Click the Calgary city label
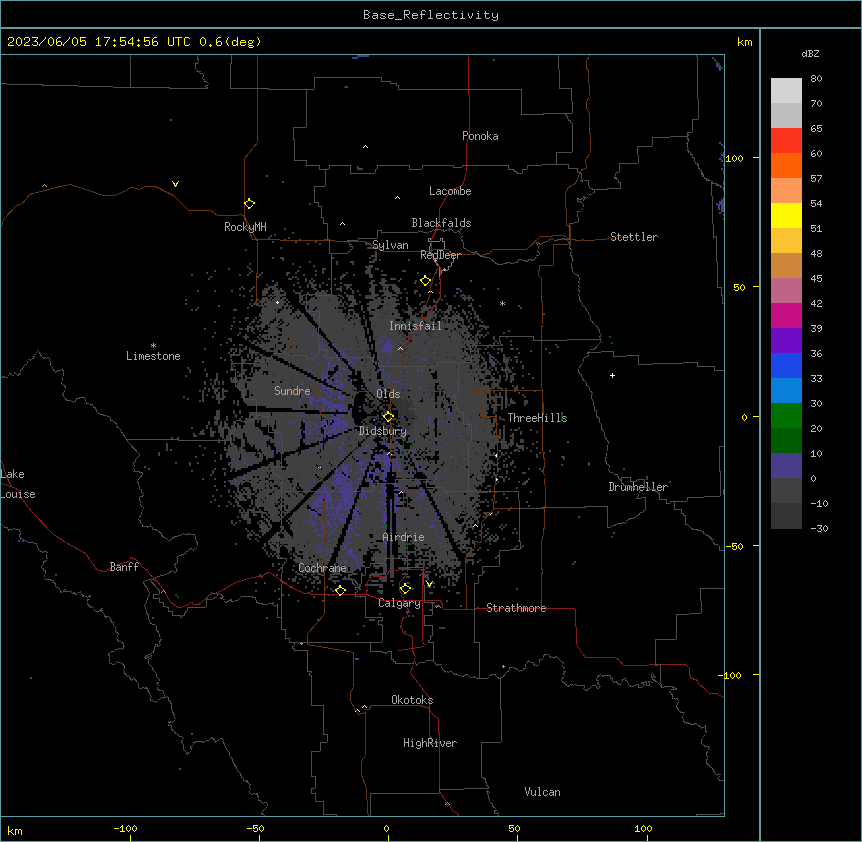Viewport: 862px width, 842px height. (x=399, y=603)
